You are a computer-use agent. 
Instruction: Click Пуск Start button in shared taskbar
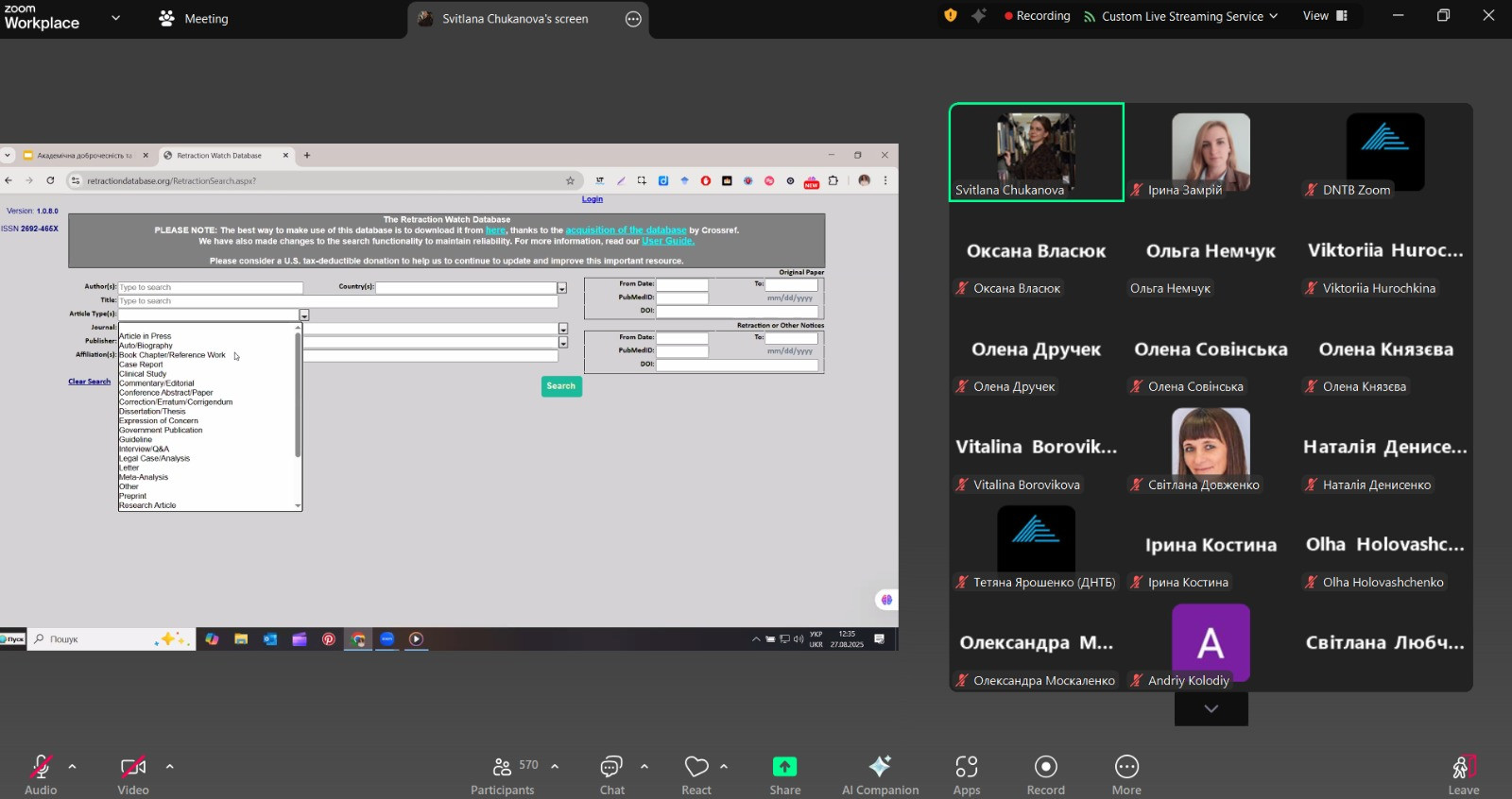point(13,639)
